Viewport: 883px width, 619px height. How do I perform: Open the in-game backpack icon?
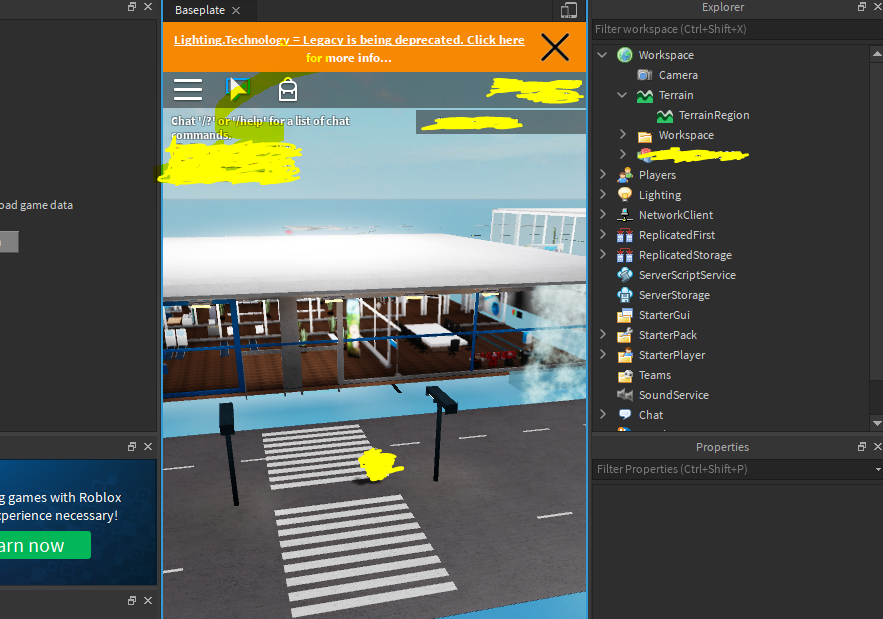click(288, 90)
